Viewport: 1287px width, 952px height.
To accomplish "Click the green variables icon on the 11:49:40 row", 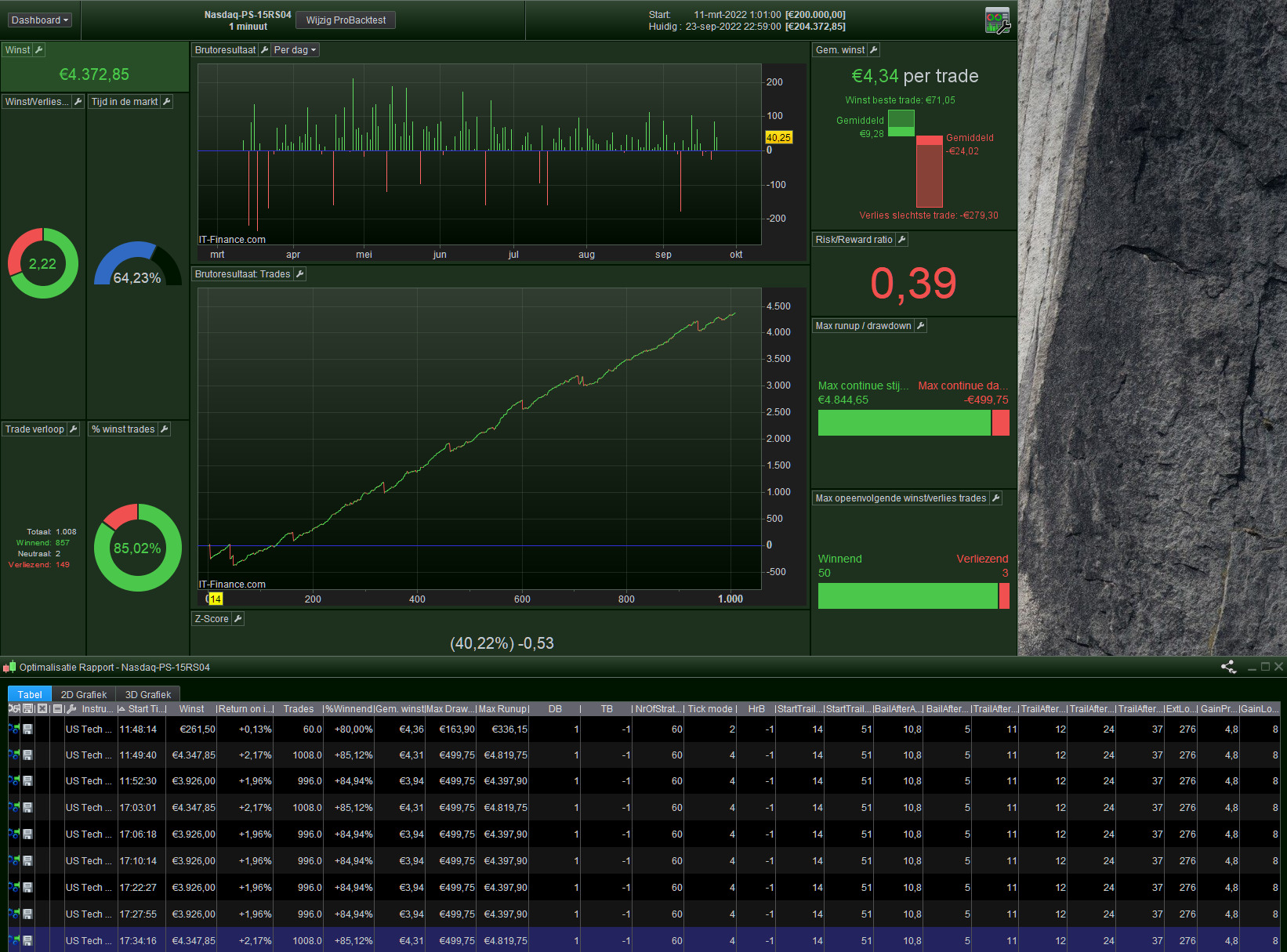I will [x=14, y=755].
